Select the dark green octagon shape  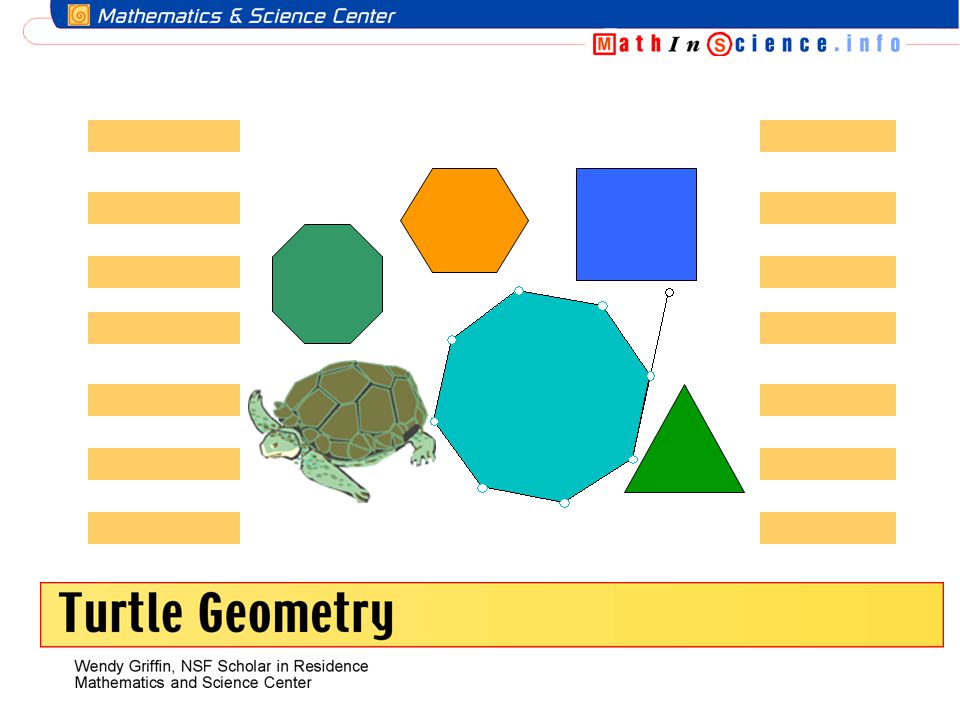point(328,284)
